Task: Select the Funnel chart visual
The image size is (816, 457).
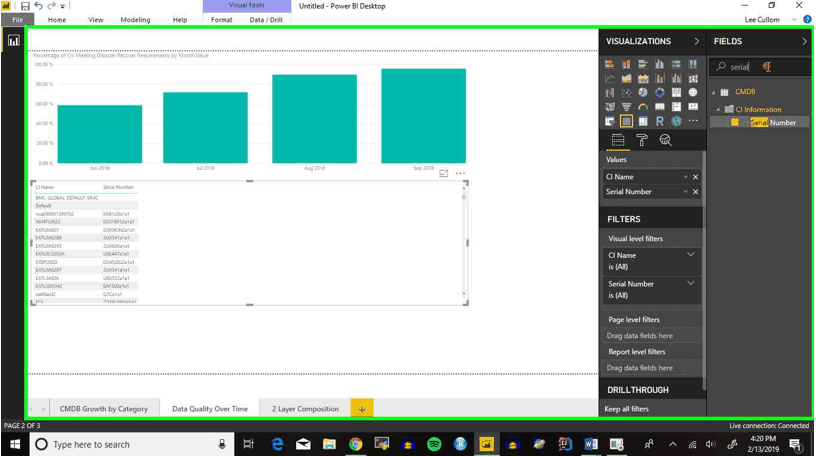Action: coord(626,107)
